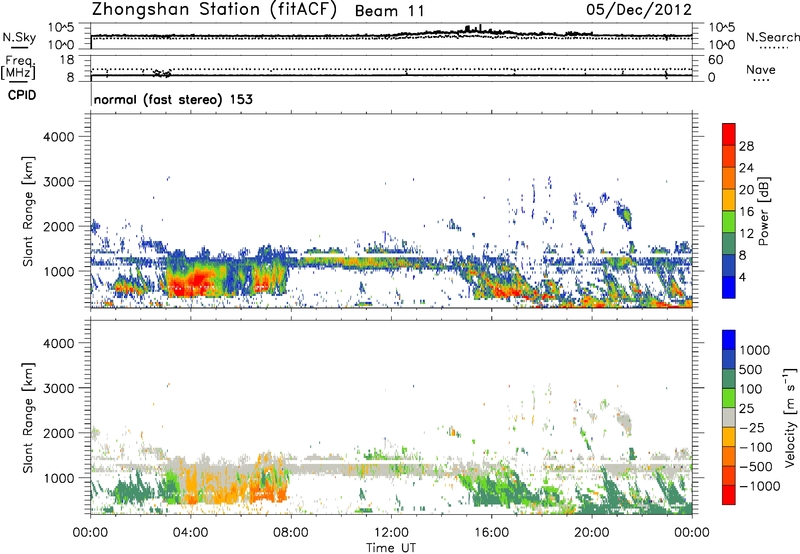Screen dimensions: 800x554
Task: Click the 12 label on Power colorbar
Action: click(x=746, y=233)
